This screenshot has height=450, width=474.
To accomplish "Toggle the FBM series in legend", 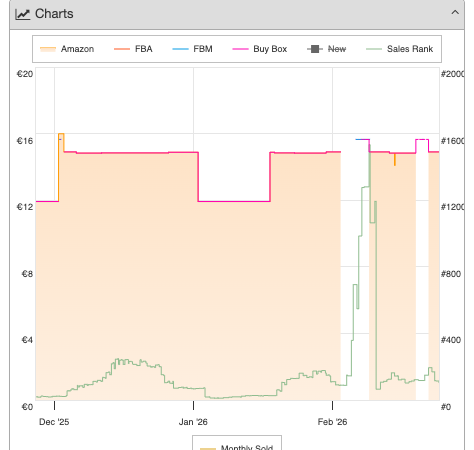I will pyautogui.click(x=192, y=49).
